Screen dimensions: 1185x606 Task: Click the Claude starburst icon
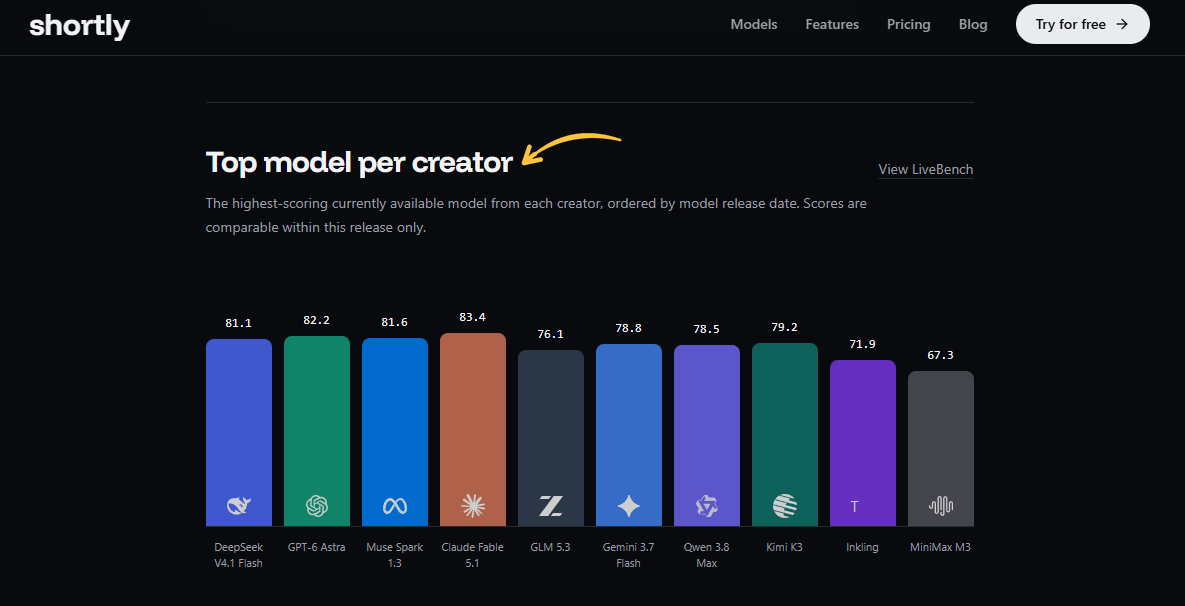(x=472, y=506)
